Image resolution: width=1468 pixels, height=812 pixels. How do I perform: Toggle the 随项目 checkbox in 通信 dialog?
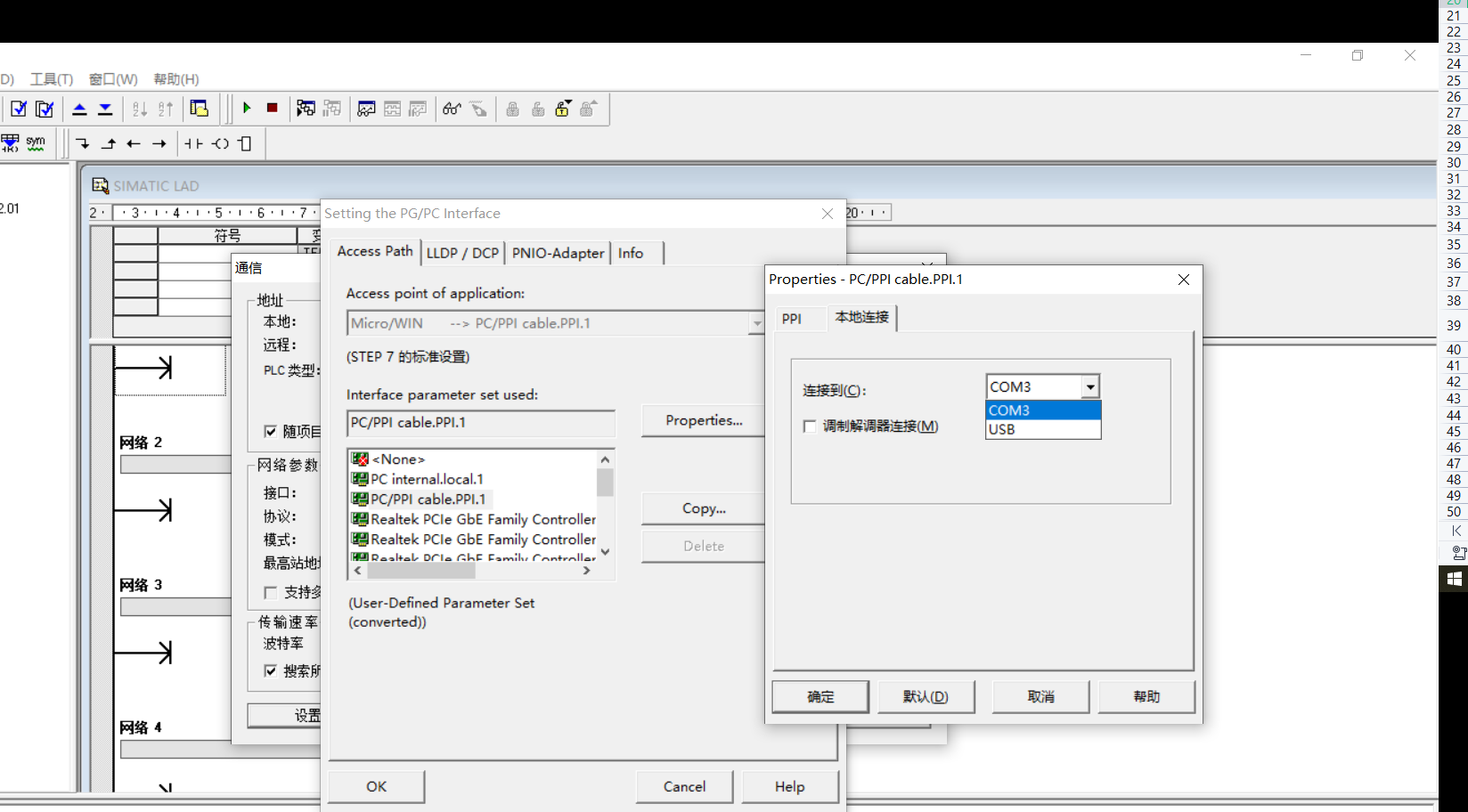[x=271, y=432]
